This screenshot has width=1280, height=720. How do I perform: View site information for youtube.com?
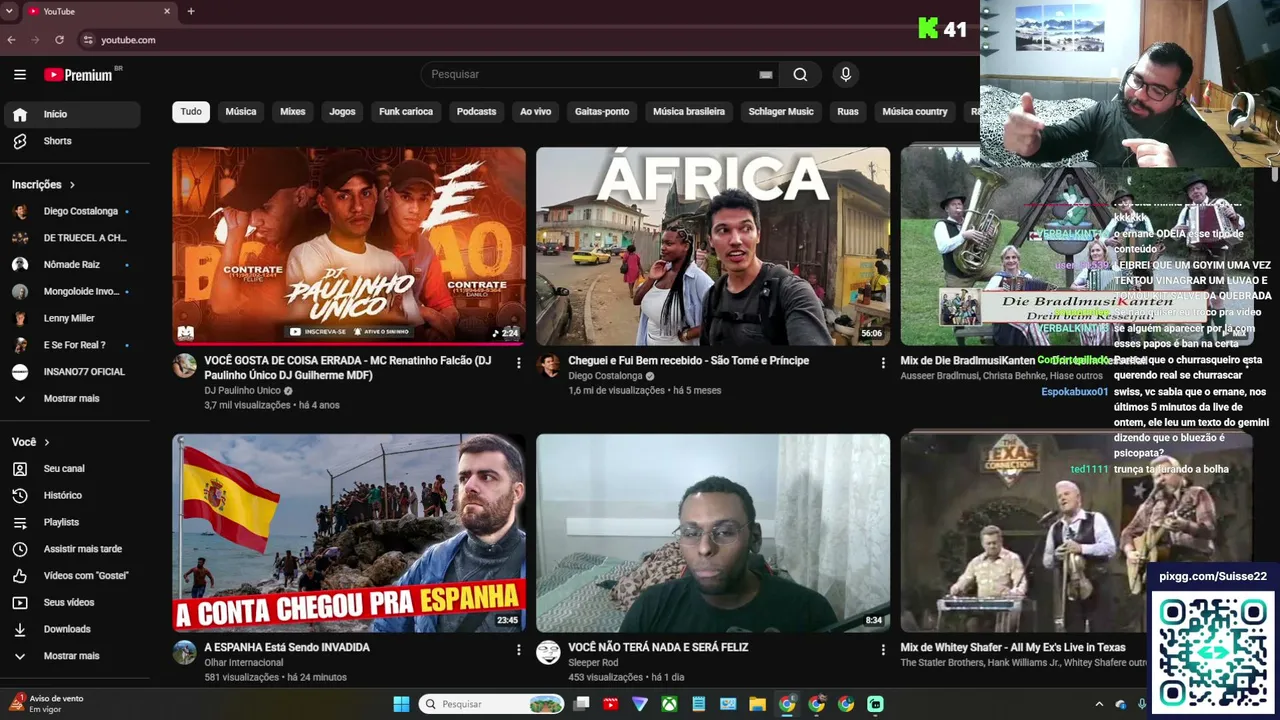point(88,40)
